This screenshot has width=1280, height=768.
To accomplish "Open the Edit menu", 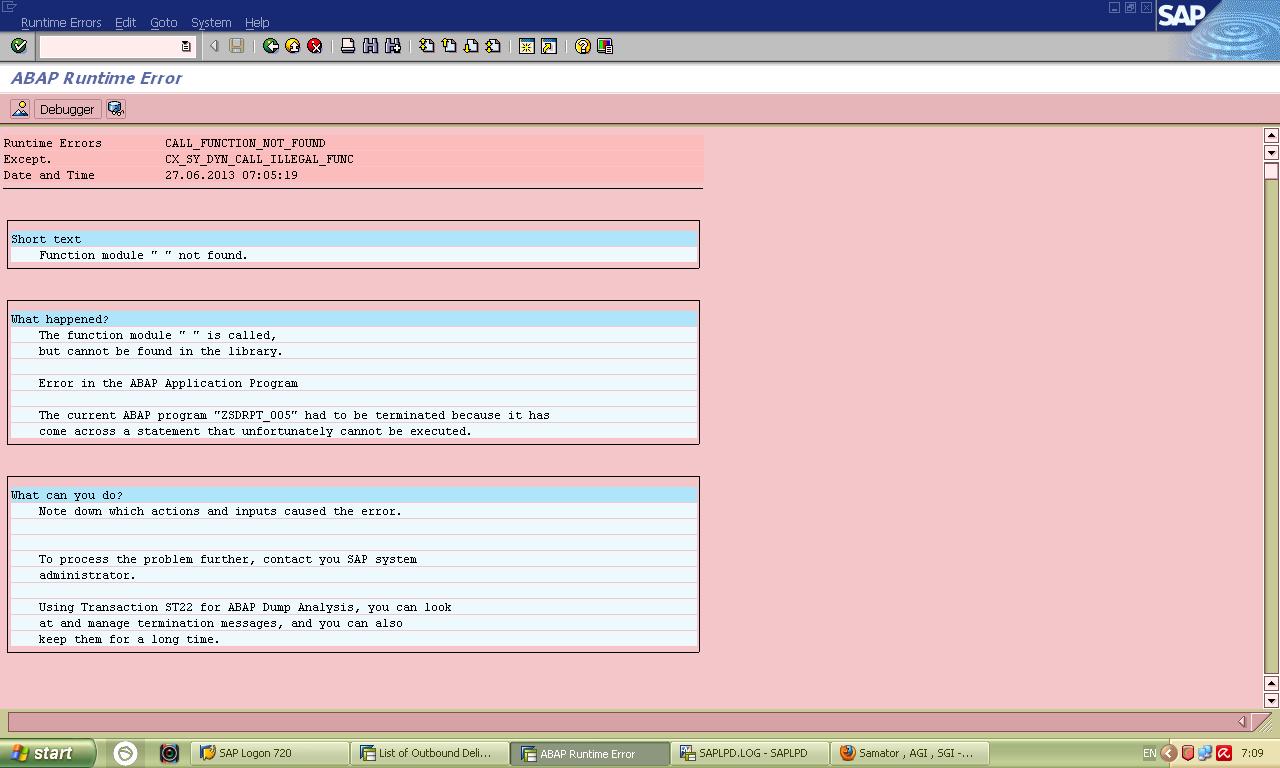I will 125,22.
